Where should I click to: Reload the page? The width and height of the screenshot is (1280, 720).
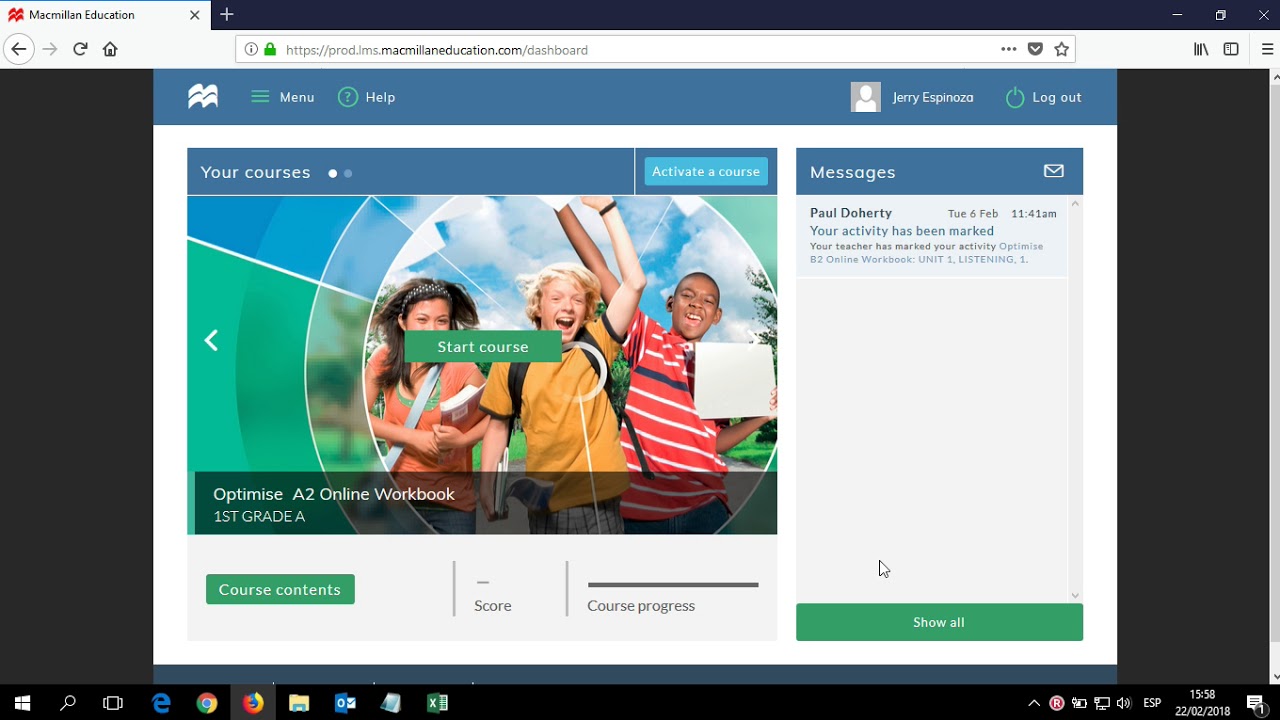(x=80, y=49)
